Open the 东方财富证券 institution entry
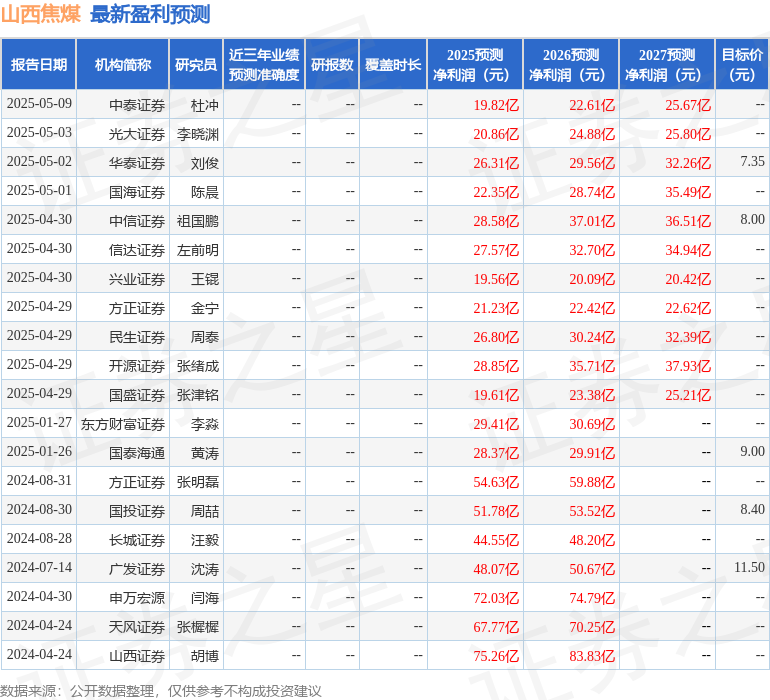This screenshot has height=700, width=770. 123,424
